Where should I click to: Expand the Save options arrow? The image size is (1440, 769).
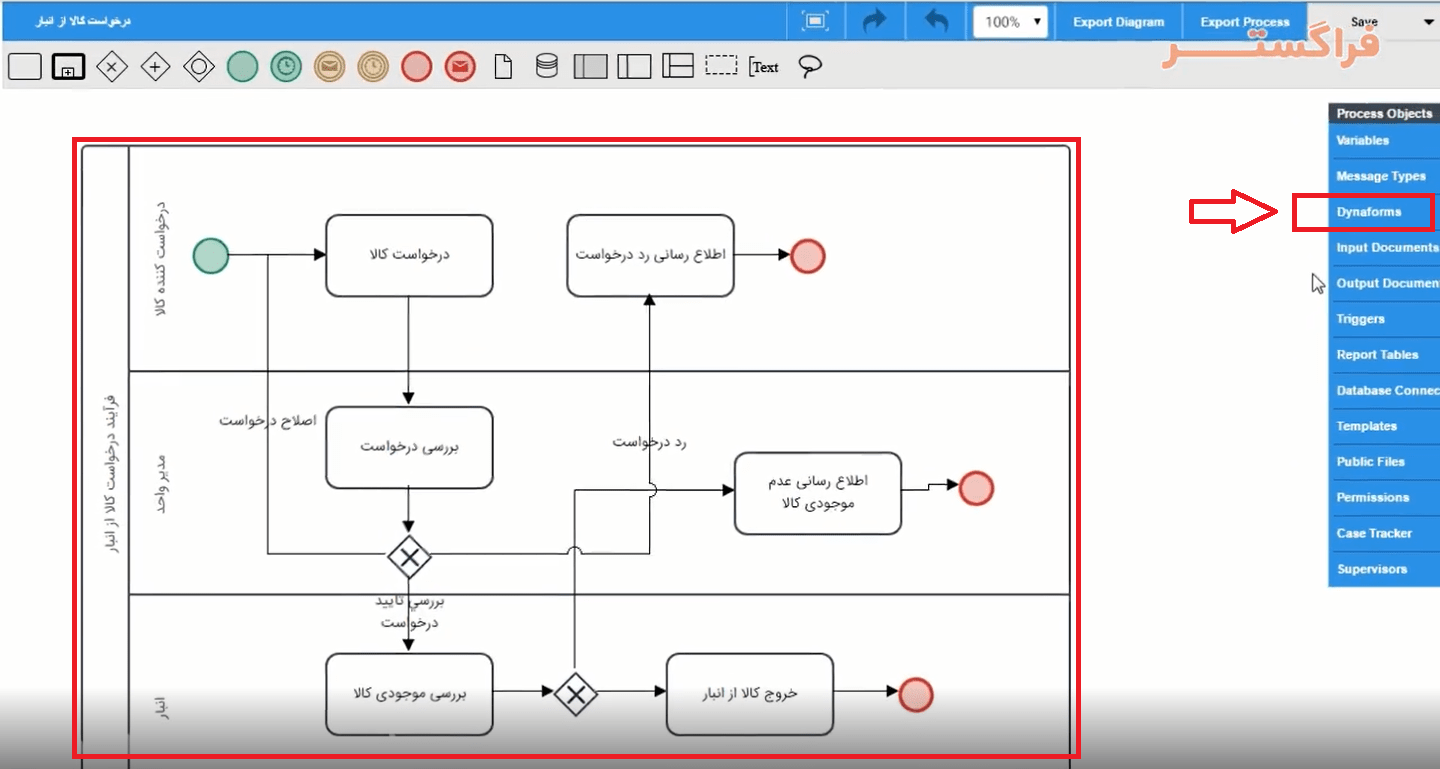coord(1425,21)
